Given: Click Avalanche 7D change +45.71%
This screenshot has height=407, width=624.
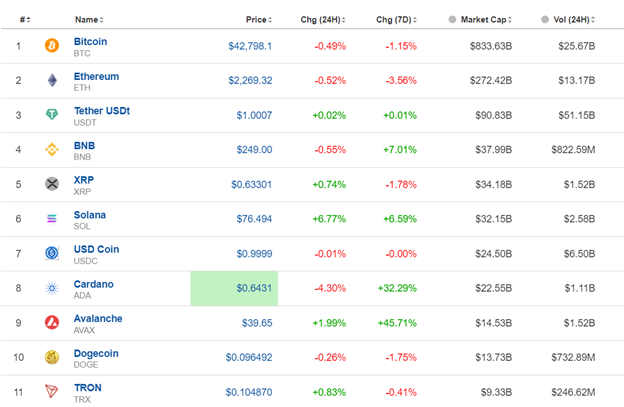Looking at the screenshot, I should pos(397,323).
